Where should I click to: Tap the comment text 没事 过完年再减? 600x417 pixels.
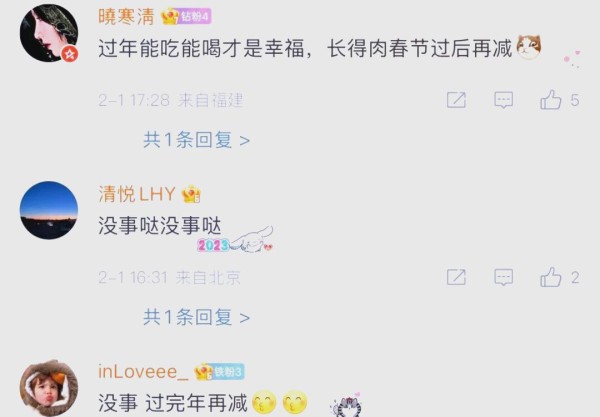point(173,403)
